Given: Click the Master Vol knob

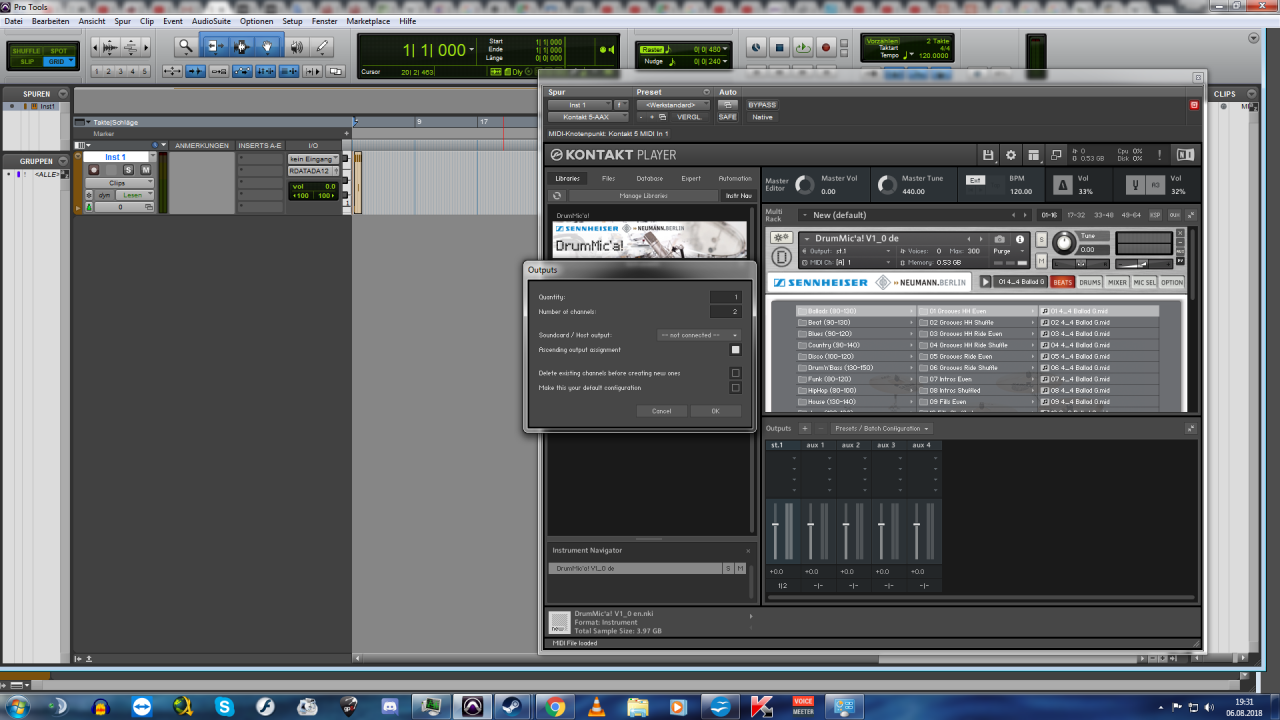Looking at the screenshot, I should click(x=805, y=185).
